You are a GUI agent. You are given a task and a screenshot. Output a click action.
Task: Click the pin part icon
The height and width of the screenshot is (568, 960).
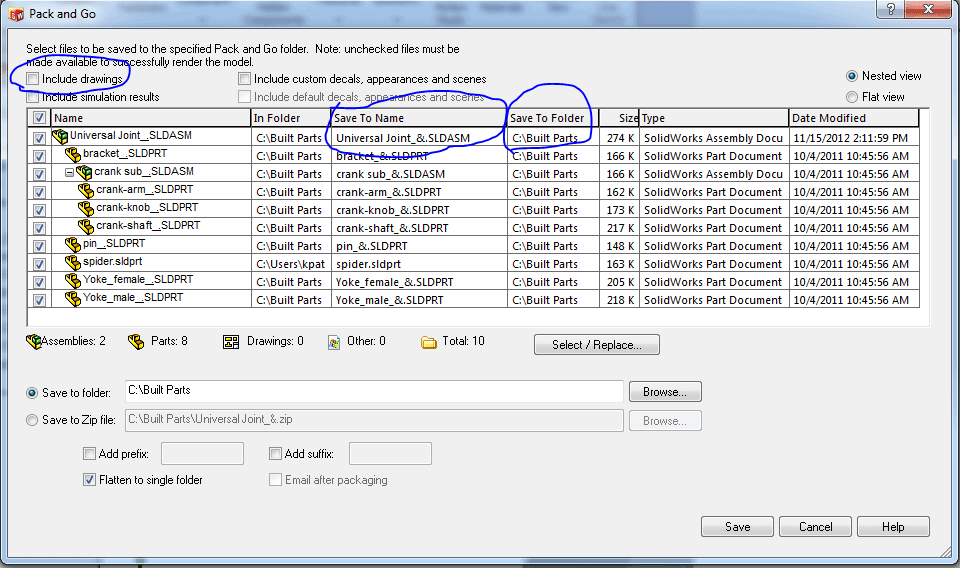(73, 244)
